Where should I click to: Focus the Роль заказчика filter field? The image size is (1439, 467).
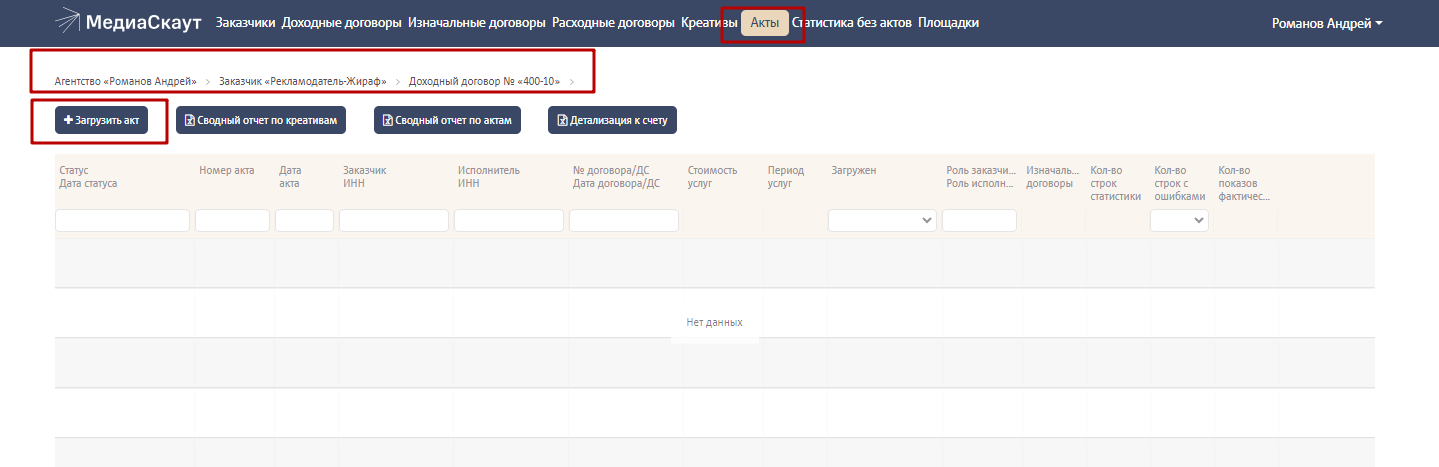click(x=979, y=220)
